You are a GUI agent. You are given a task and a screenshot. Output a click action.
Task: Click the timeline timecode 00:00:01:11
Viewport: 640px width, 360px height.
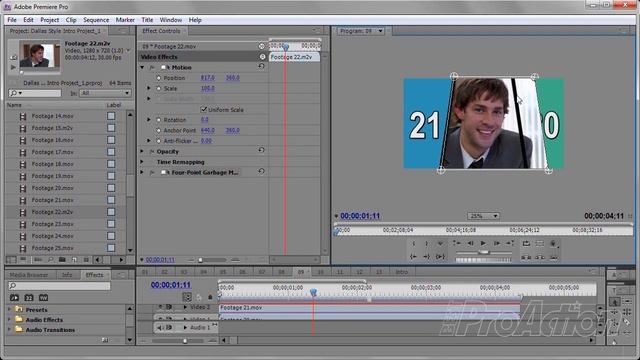171,285
